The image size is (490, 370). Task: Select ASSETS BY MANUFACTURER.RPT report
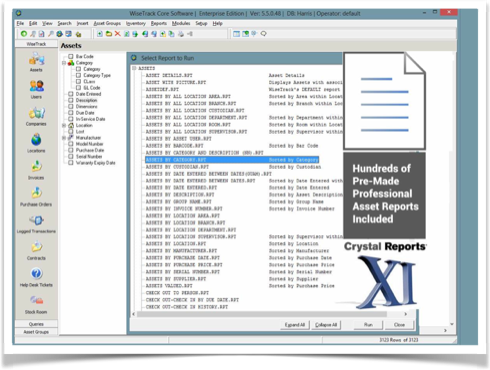[x=181, y=251]
